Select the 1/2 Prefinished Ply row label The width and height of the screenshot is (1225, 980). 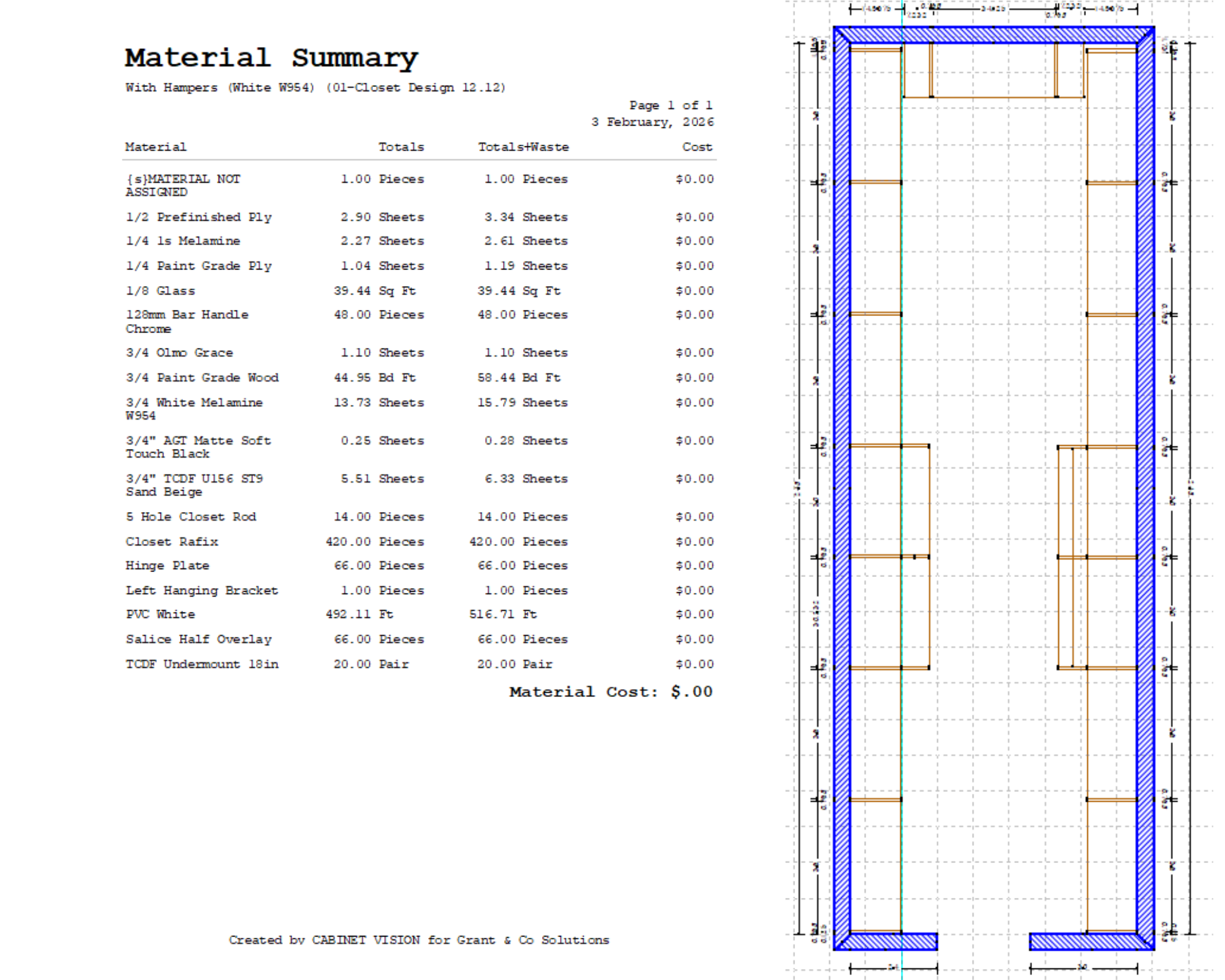pyautogui.click(x=198, y=217)
